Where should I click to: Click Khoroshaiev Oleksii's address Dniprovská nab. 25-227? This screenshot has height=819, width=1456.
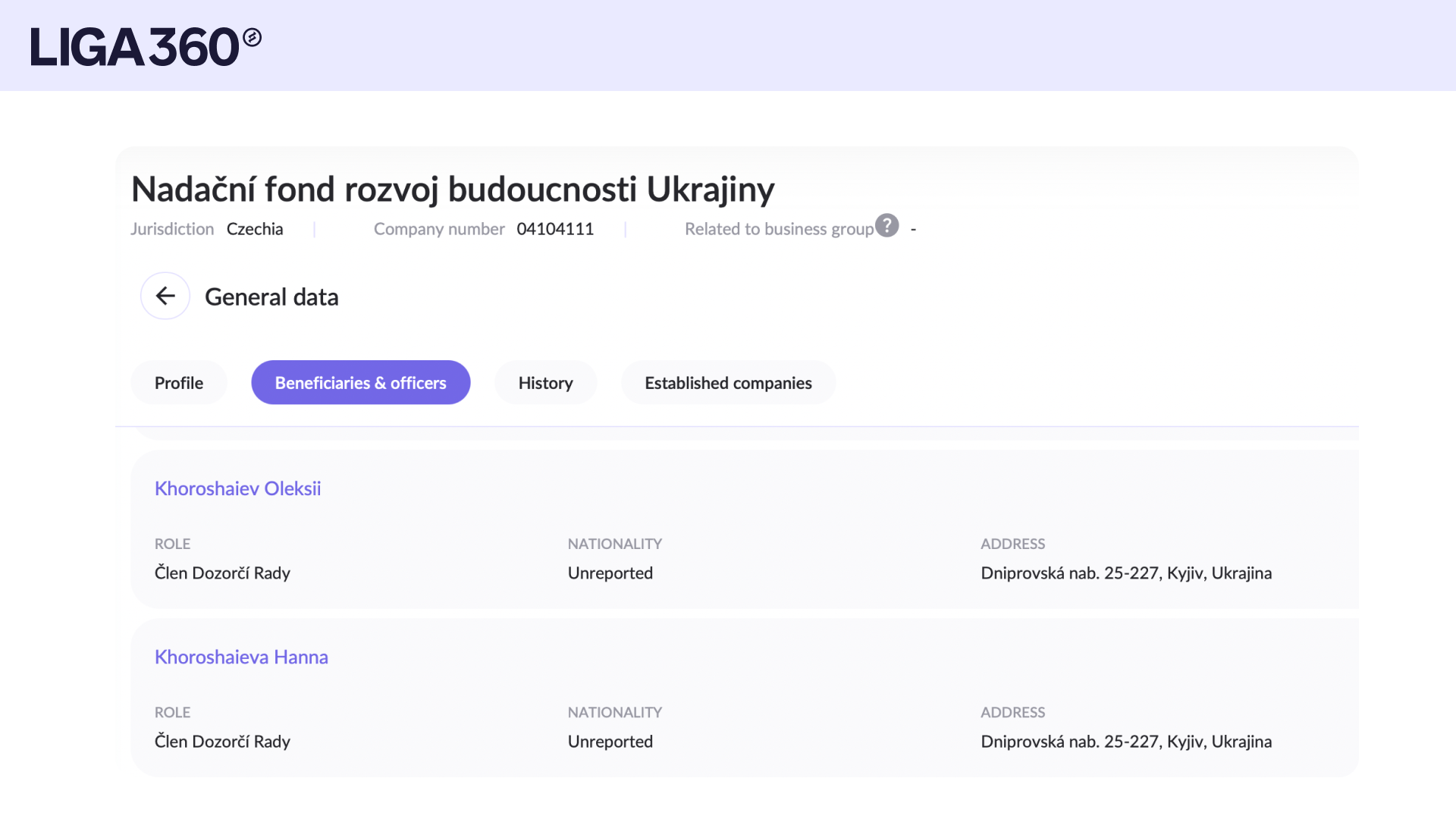pos(1126,573)
